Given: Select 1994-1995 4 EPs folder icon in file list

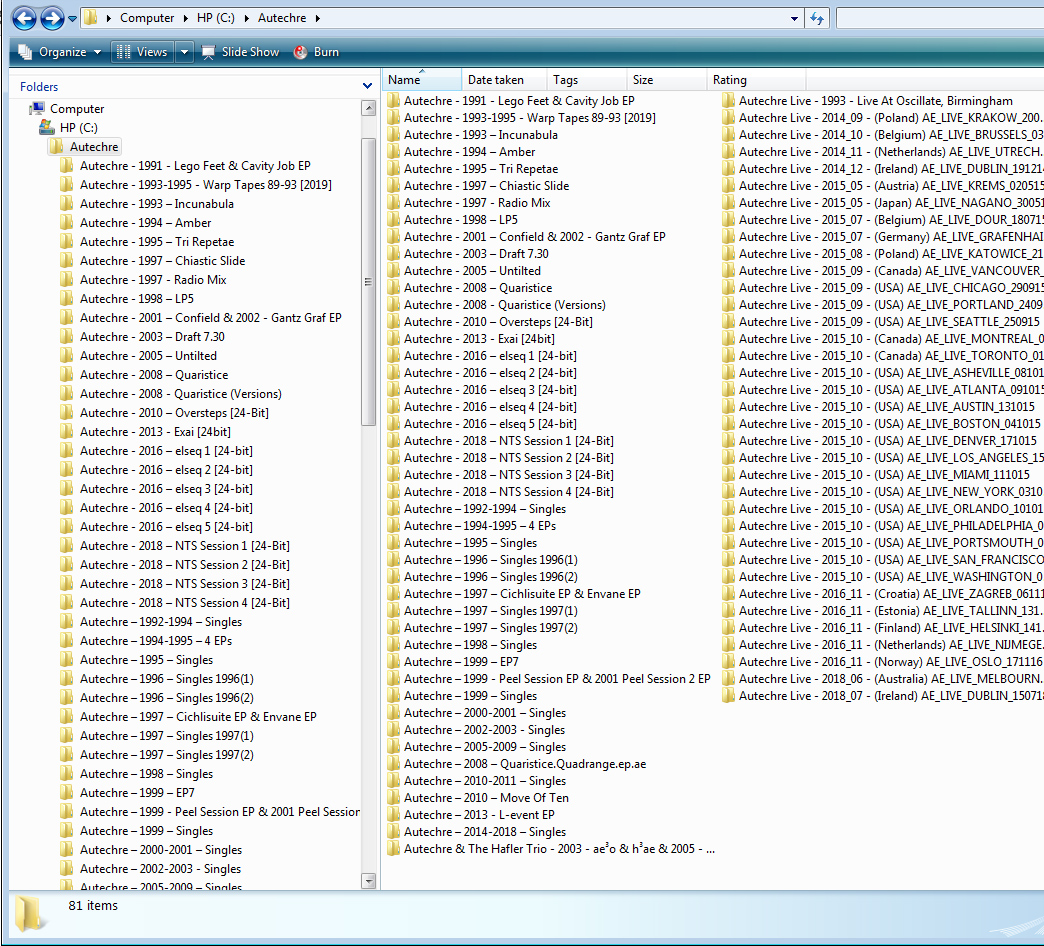Looking at the screenshot, I should pos(393,525).
